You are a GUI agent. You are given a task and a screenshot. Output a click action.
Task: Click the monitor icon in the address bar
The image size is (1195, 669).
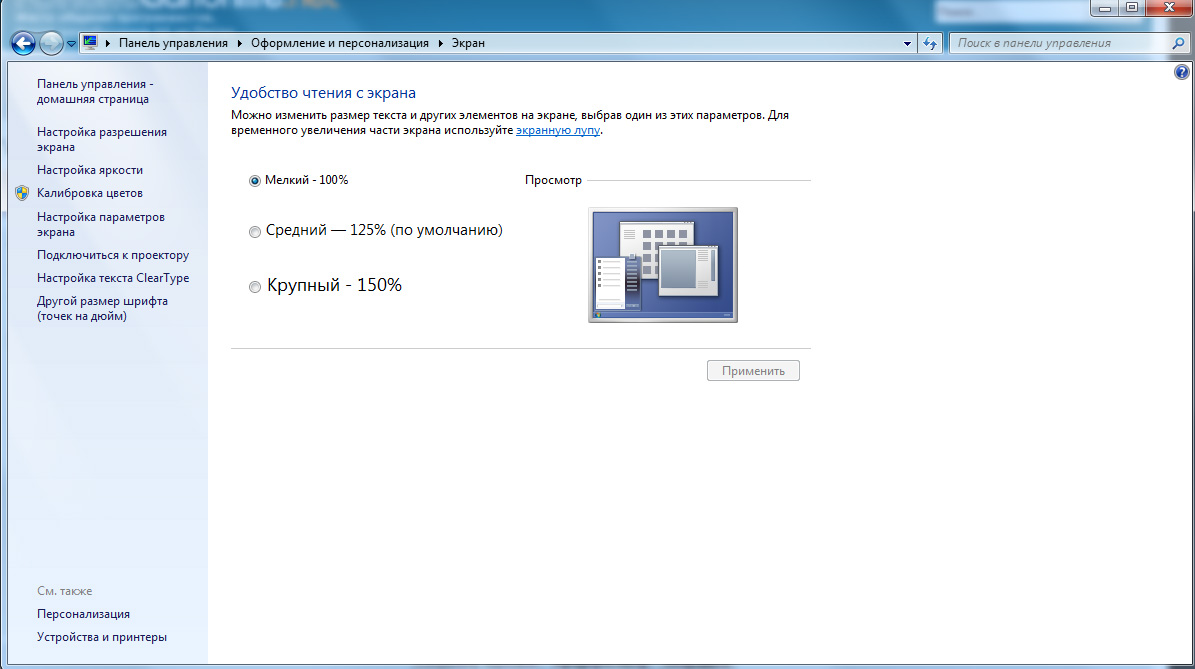click(x=90, y=43)
